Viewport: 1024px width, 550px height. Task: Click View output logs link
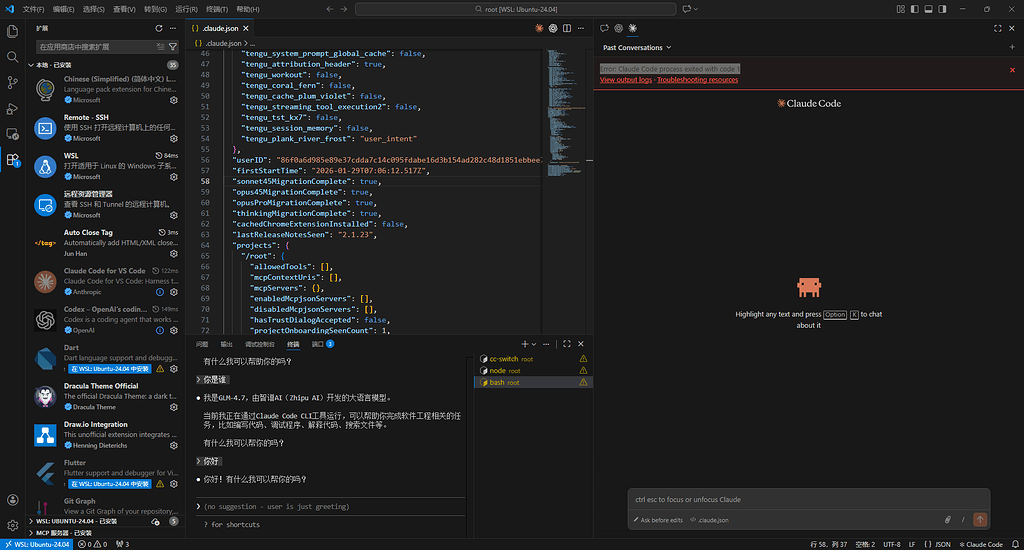[x=626, y=80]
